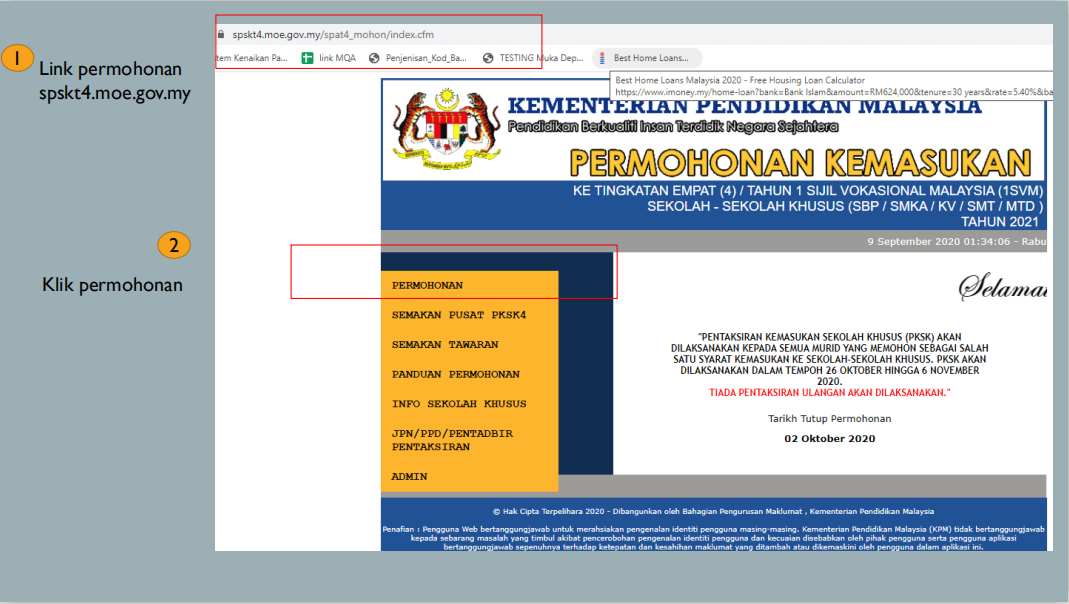Click closing date text '02 Oktober 2020'
This screenshot has width=1069, height=604.
[830, 439]
